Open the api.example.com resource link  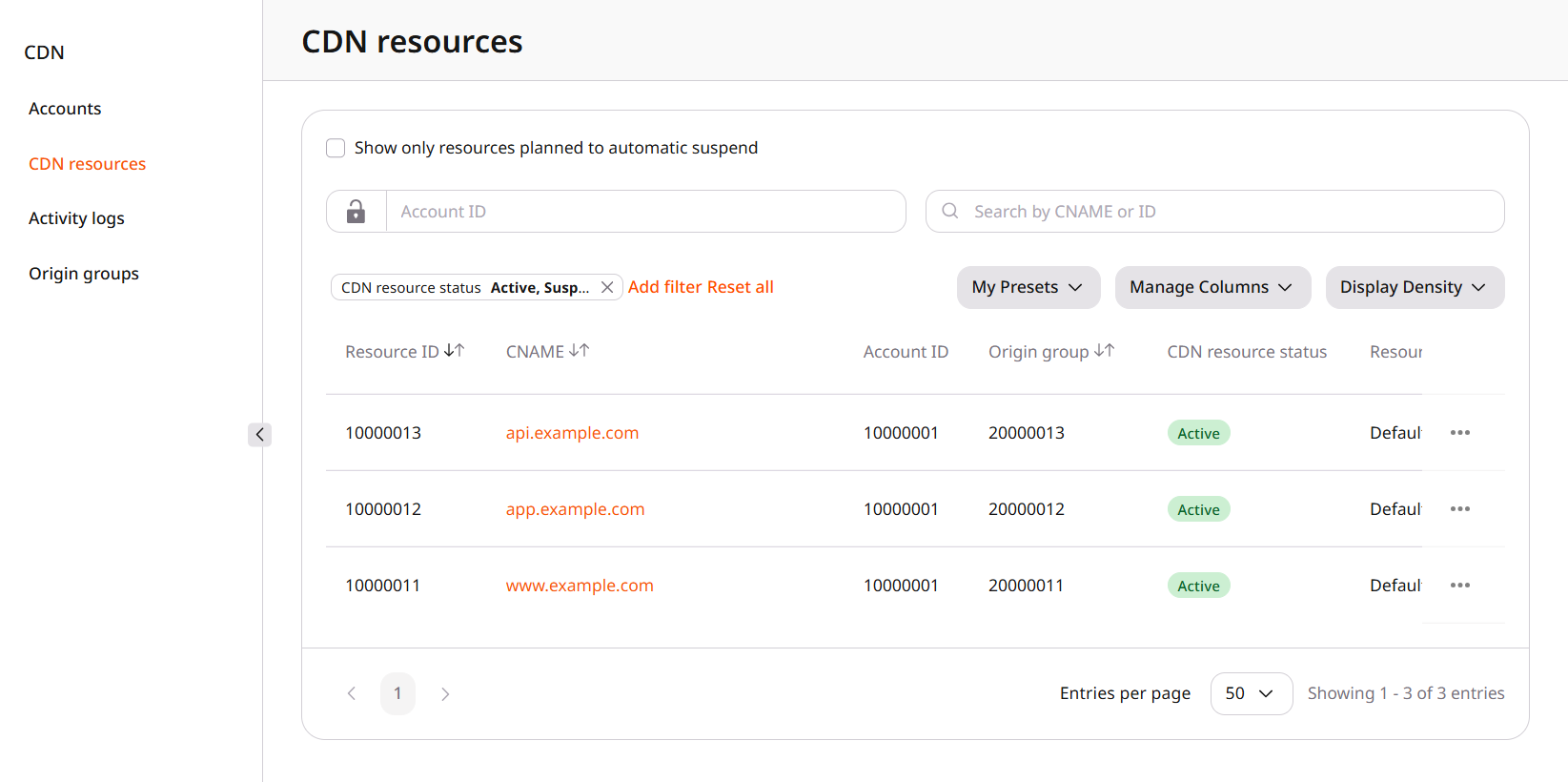(572, 433)
